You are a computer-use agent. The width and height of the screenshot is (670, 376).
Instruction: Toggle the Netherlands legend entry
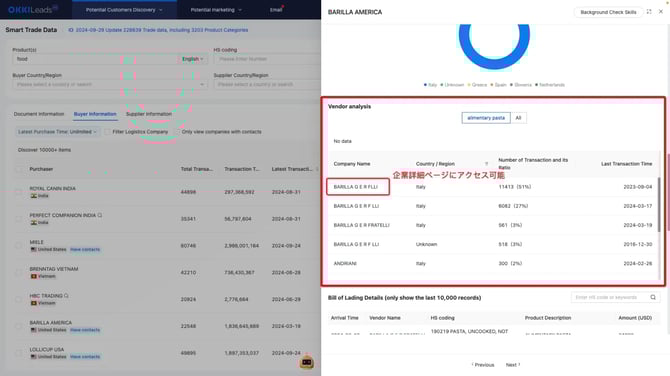(x=550, y=85)
